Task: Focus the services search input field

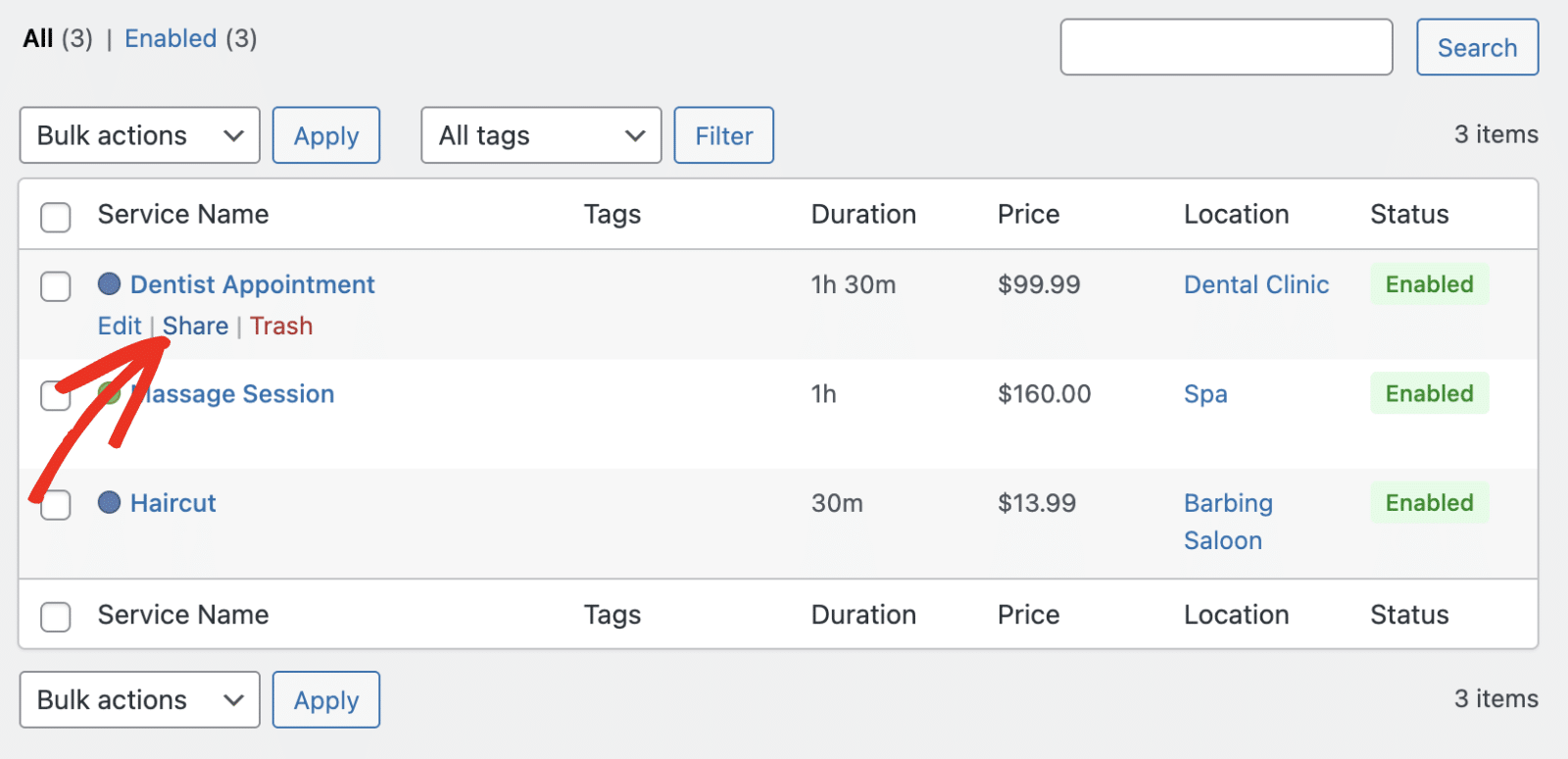Action: tap(1226, 47)
